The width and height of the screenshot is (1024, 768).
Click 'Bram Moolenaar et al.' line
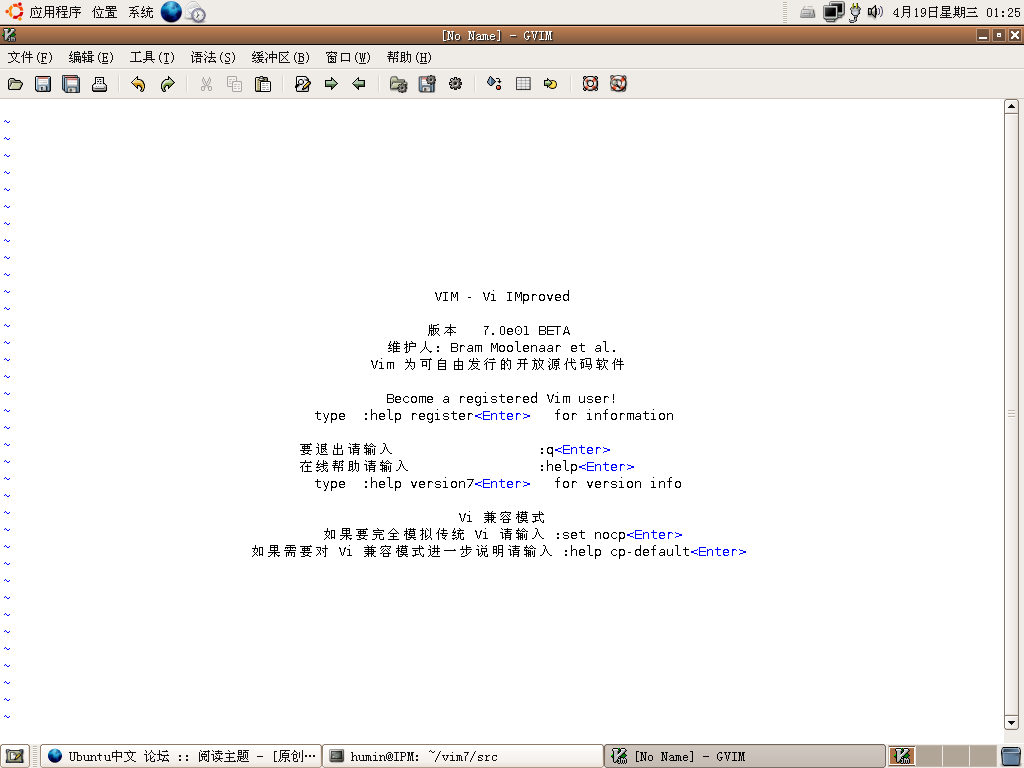533,347
